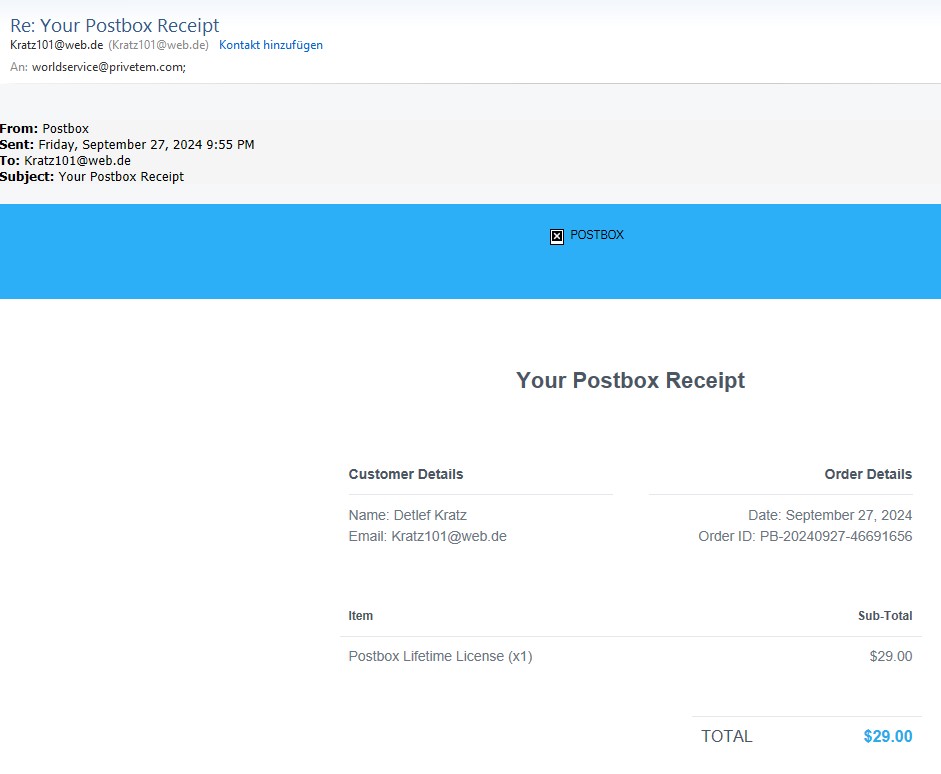Viewport: 941px width, 774px height.
Task: Click the Sub-Total column header
Action: (884, 616)
